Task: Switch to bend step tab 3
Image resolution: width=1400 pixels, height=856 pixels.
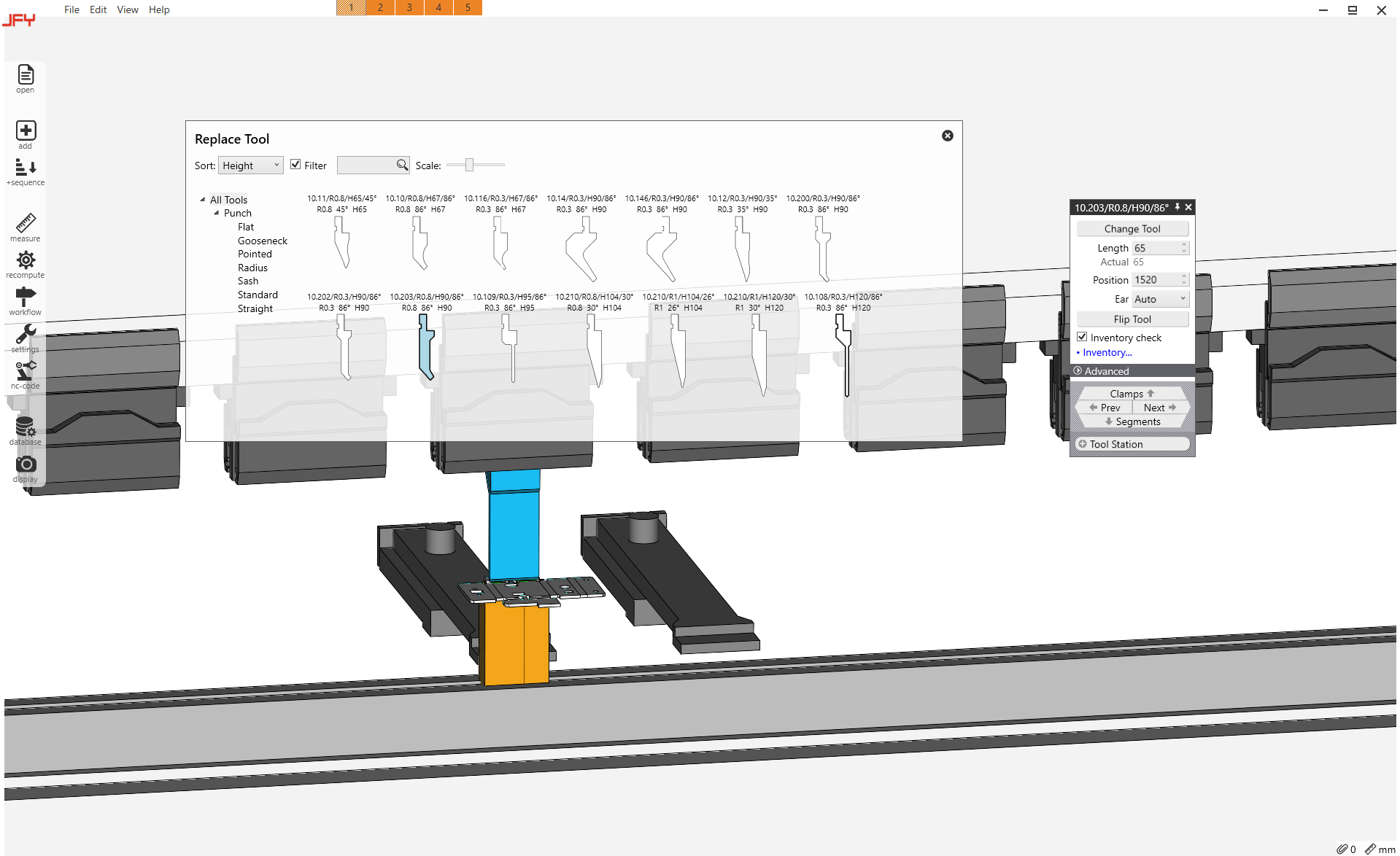Action: pyautogui.click(x=409, y=7)
